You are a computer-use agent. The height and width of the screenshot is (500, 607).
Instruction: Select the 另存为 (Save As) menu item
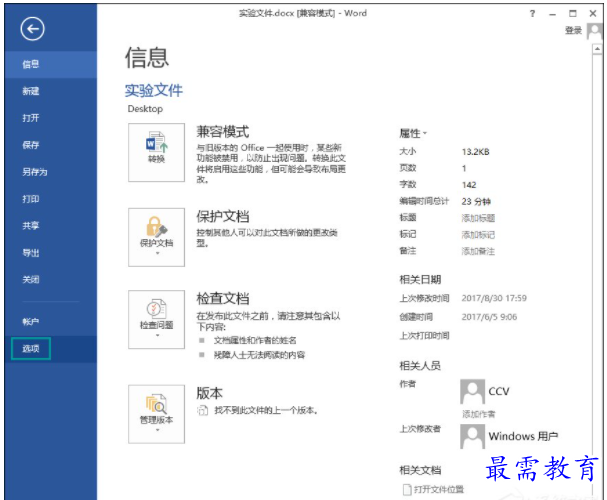[x=51, y=172]
